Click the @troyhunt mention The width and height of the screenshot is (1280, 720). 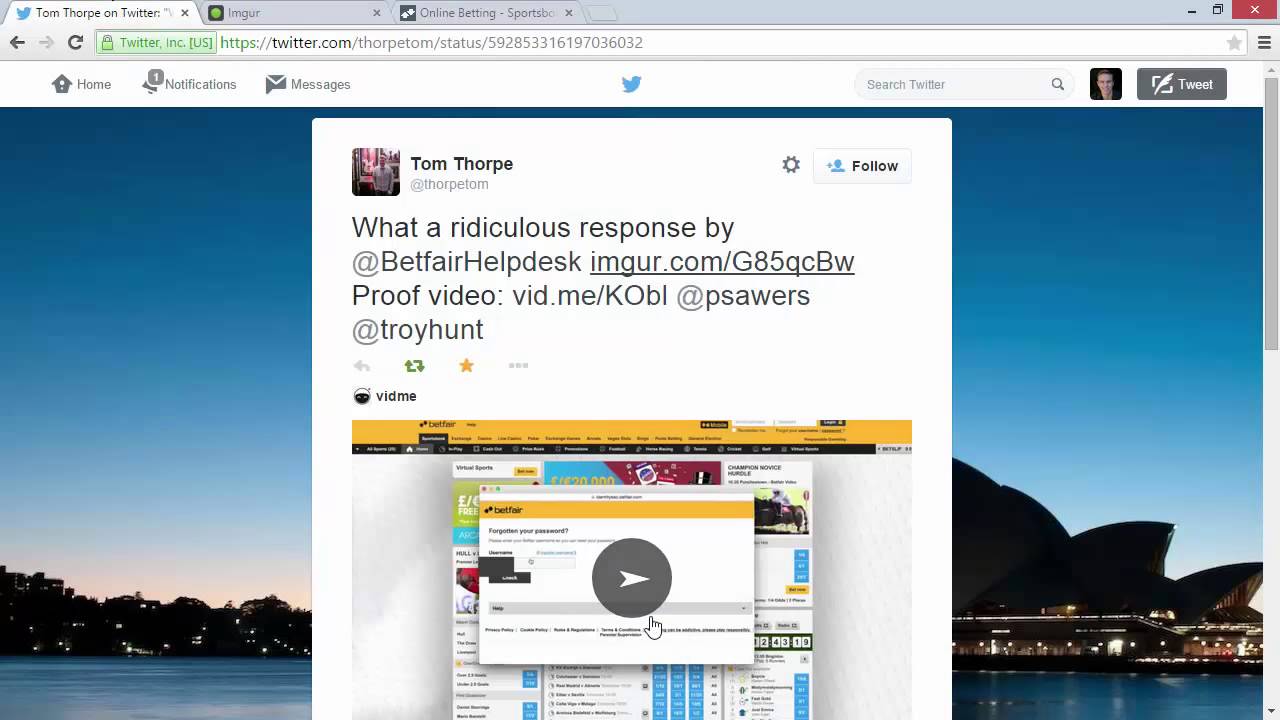tap(418, 330)
